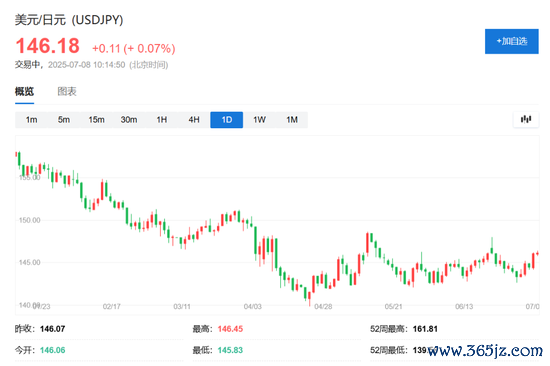
Task: Select the 1D interval
Action: tap(227, 120)
